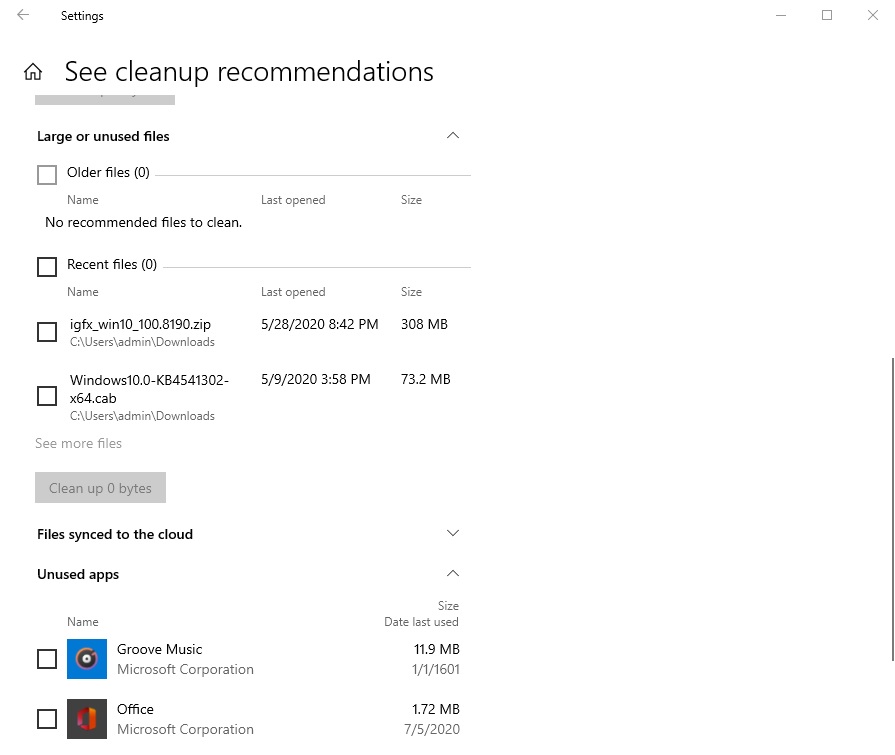The image size is (895, 755).
Task: Check the Older files checkbox
Action: pyautogui.click(x=46, y=174)
